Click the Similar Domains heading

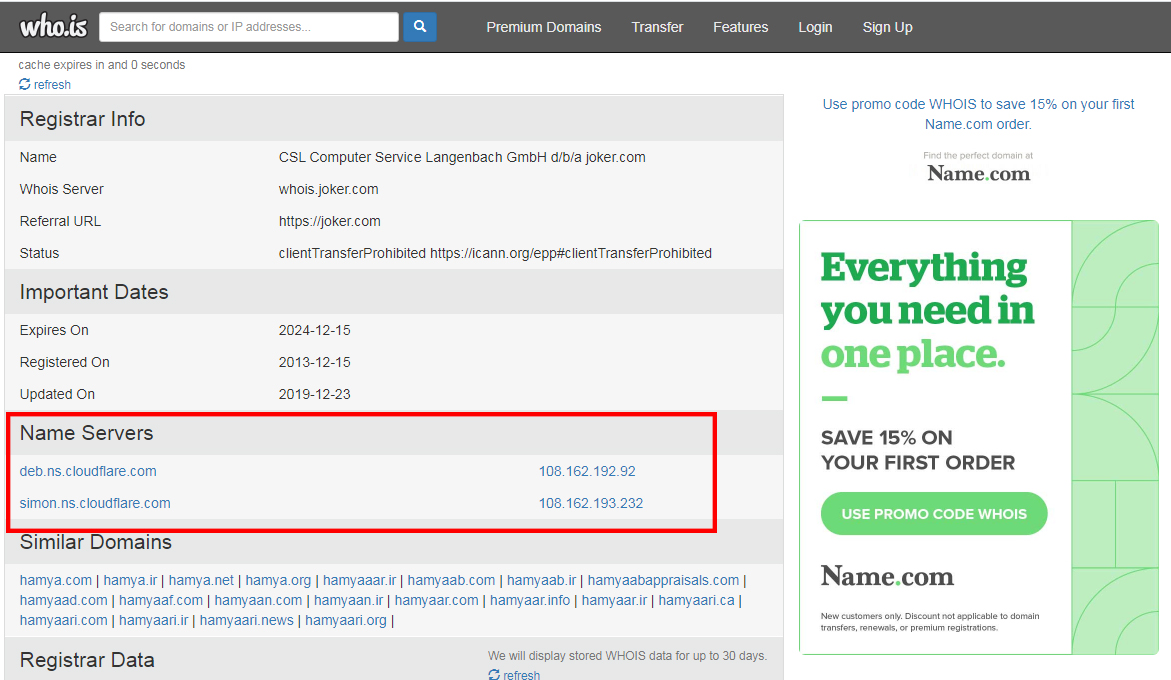[96, 542]
